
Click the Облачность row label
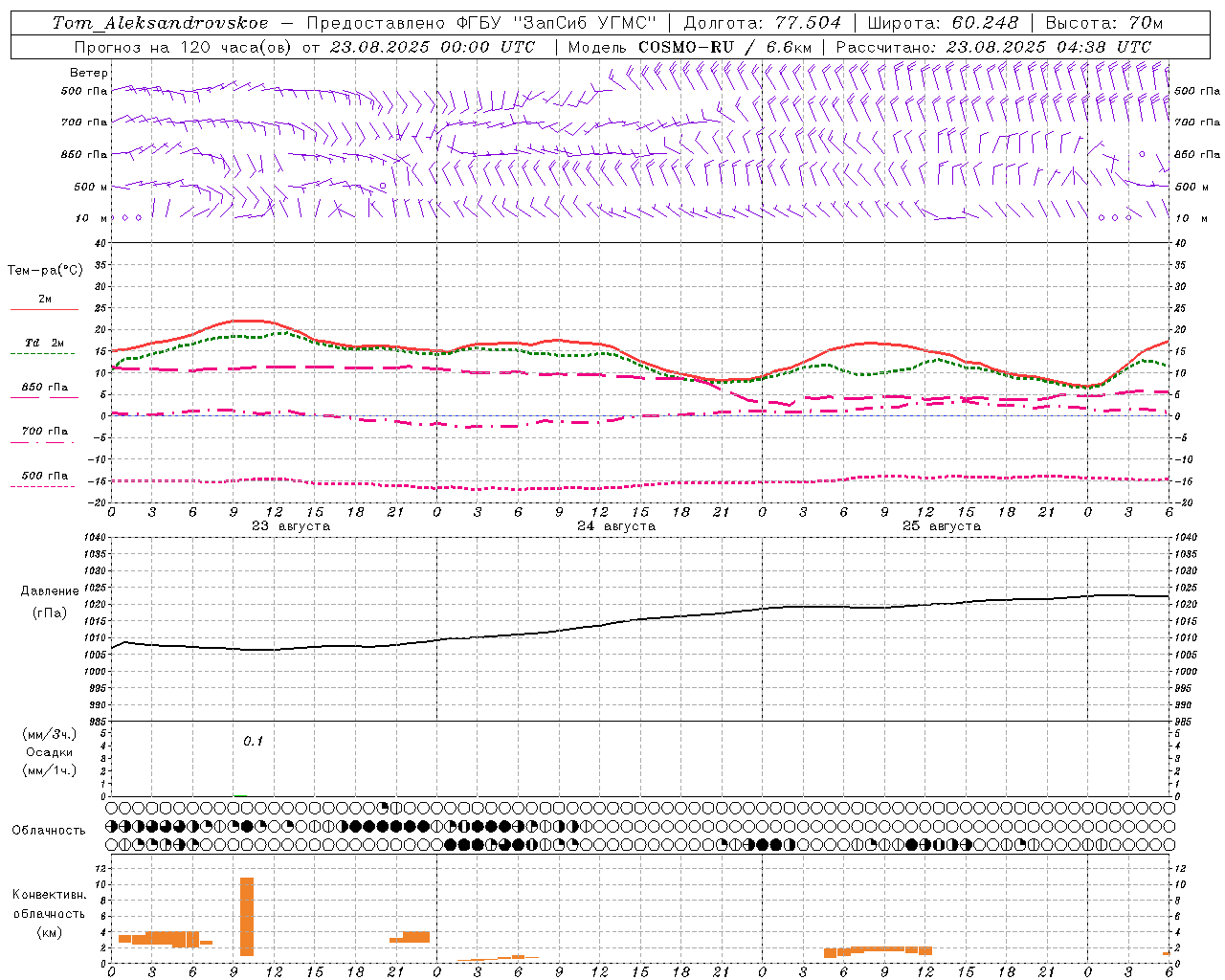pyautogui.click(x=49, y=830)
